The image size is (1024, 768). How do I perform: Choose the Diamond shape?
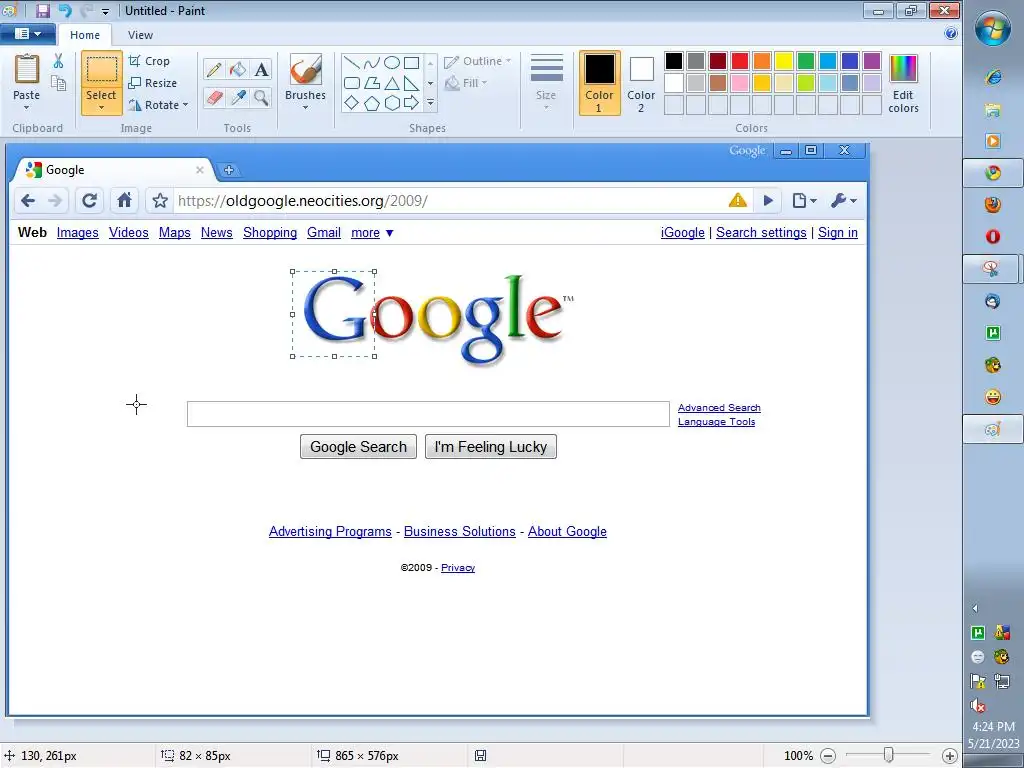click(351, 103)
